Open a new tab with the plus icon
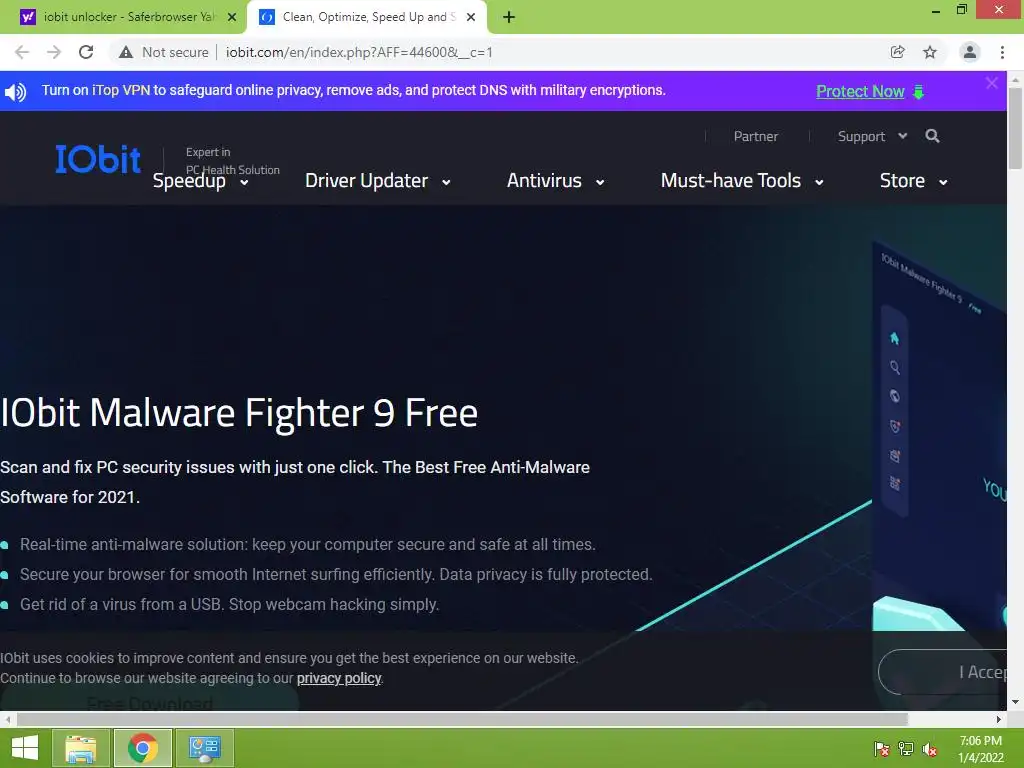Image resolution: width=1024 pixels, height=768 pixels. coord(509,17)
